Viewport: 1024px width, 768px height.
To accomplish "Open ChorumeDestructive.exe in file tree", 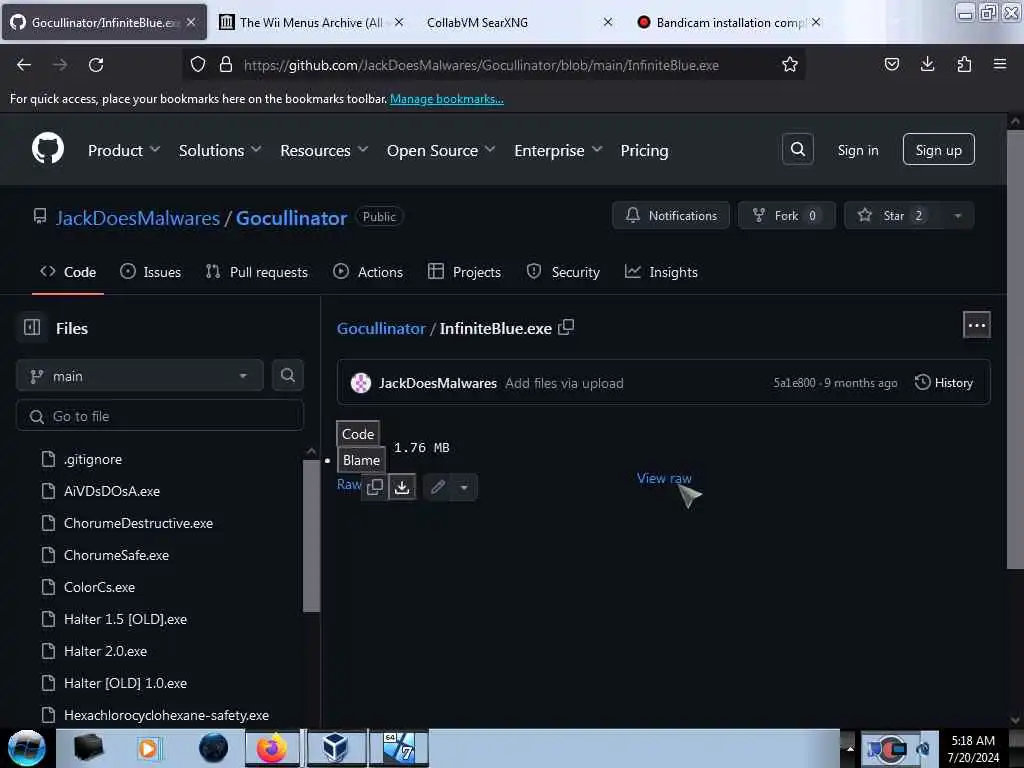I will 138,523.
